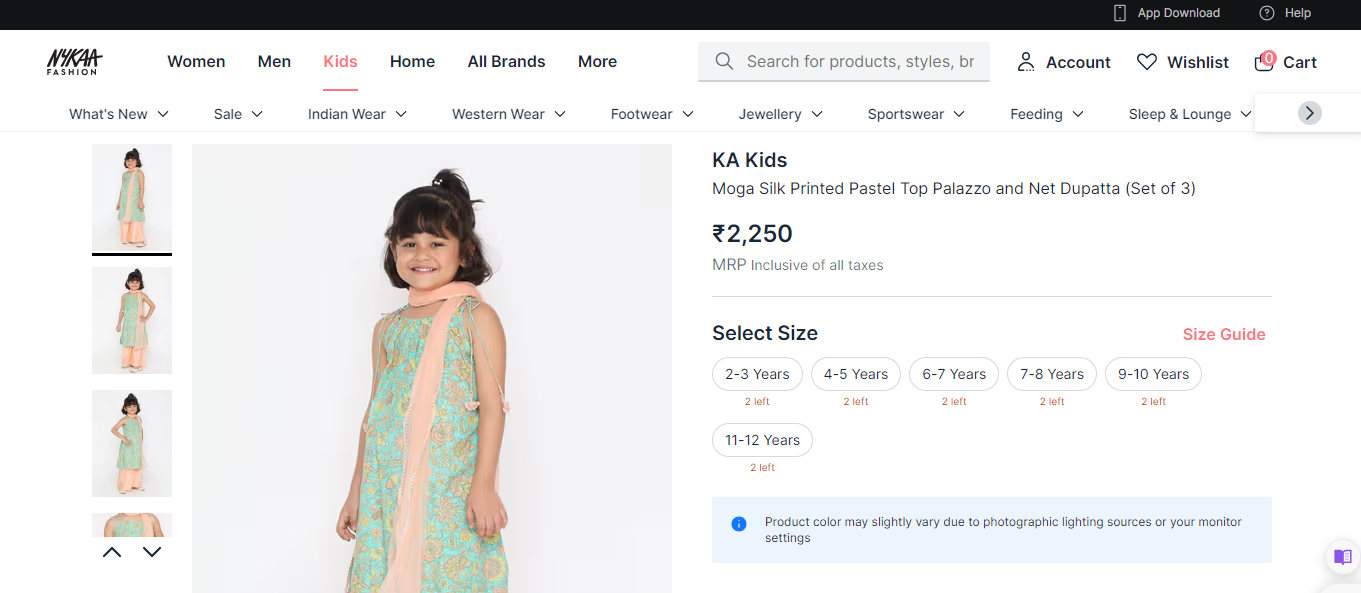Select the second product thumbnail

132,320
